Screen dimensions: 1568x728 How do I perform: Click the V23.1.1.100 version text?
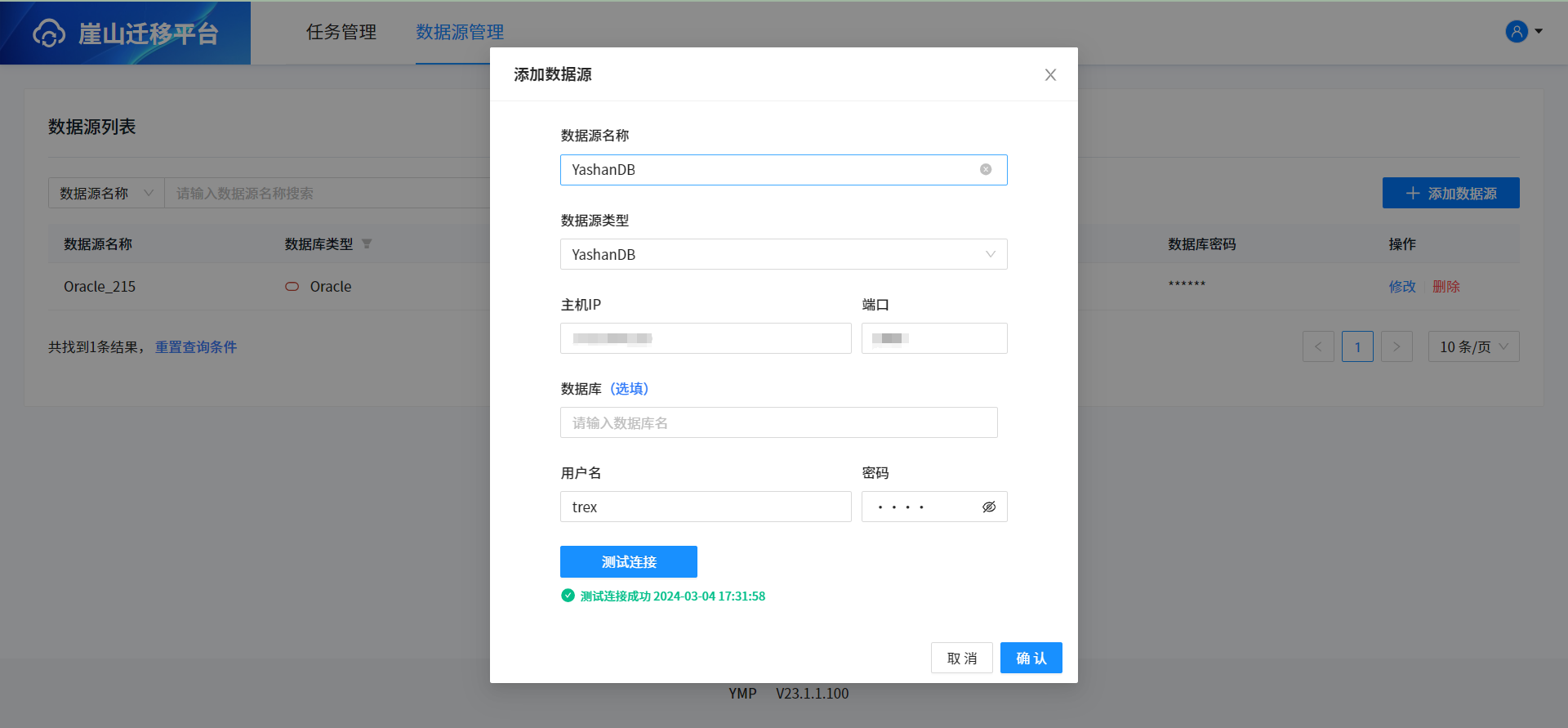tap(813, 693)
